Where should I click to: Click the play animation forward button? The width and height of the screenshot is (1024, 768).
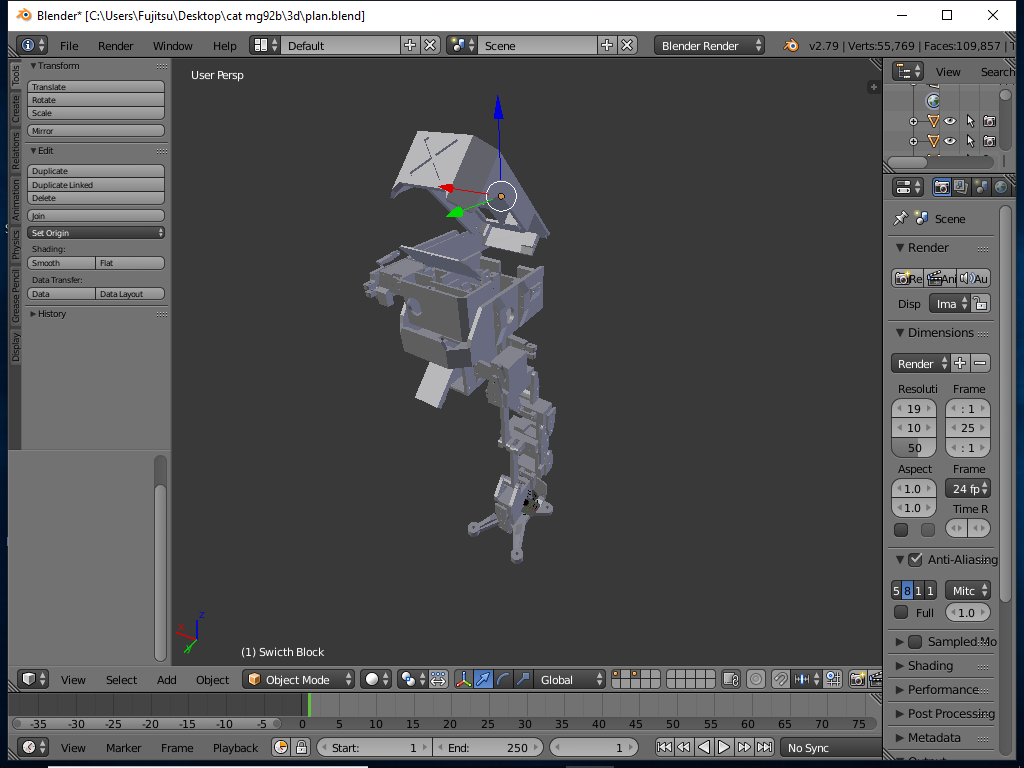[x=724, y=747]
